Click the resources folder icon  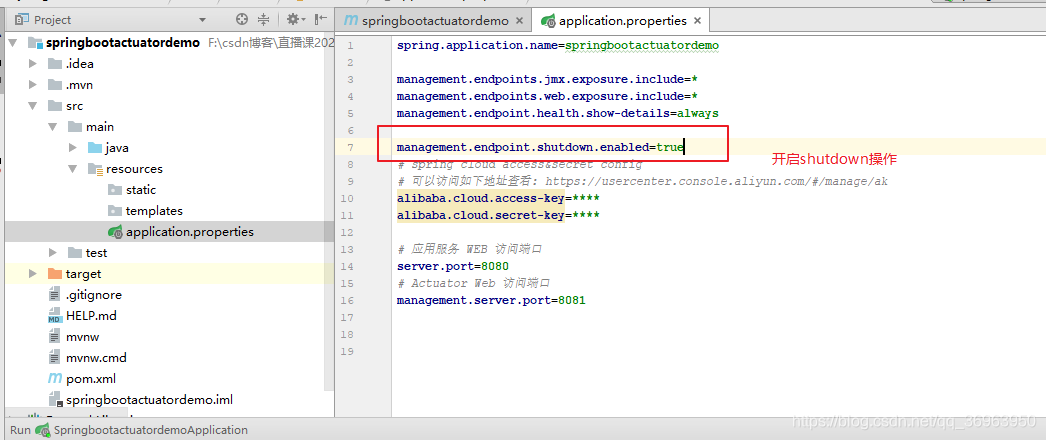pyautogui.click(x=95, y=169)
